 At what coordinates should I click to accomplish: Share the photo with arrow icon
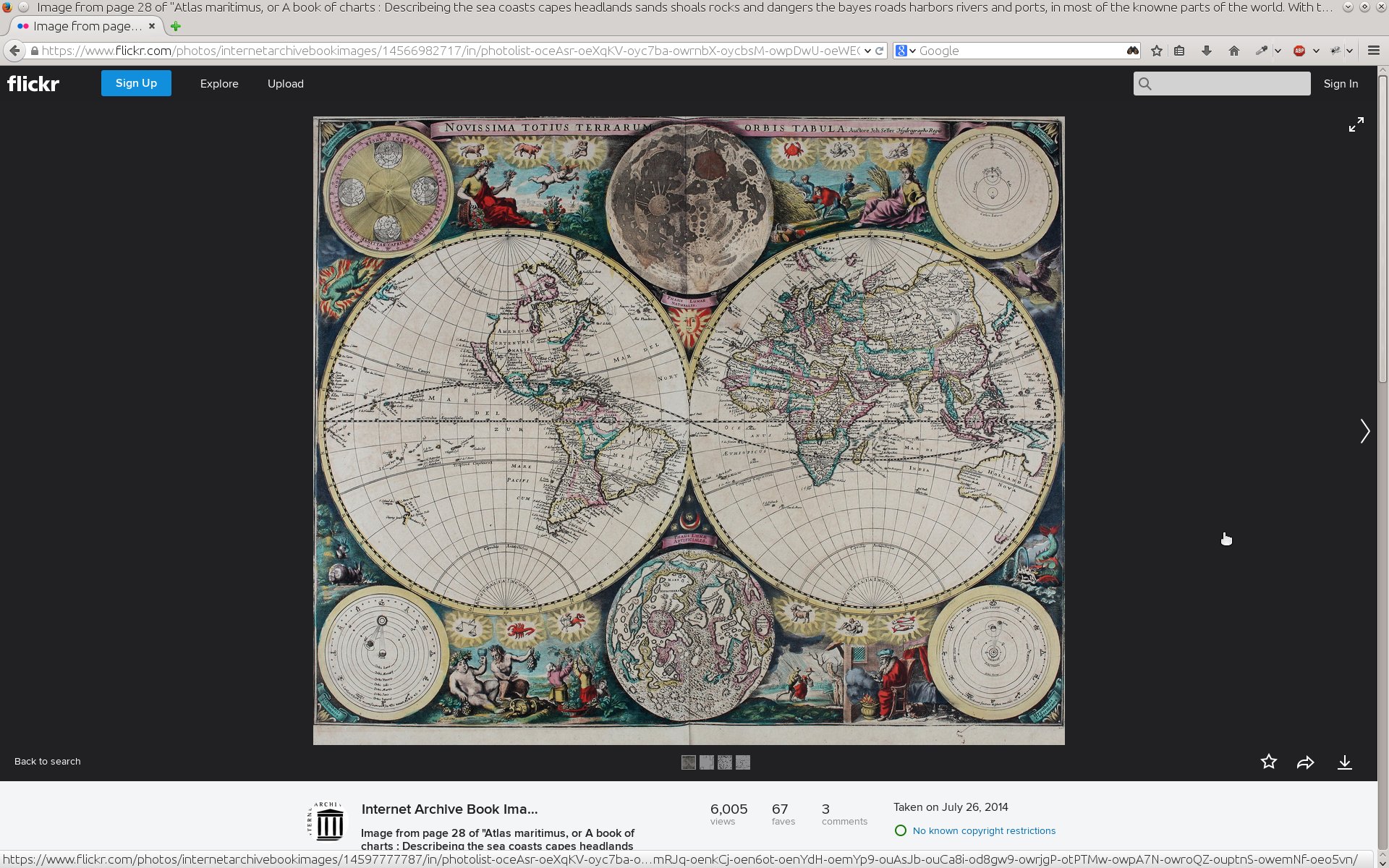point(1306,762)
